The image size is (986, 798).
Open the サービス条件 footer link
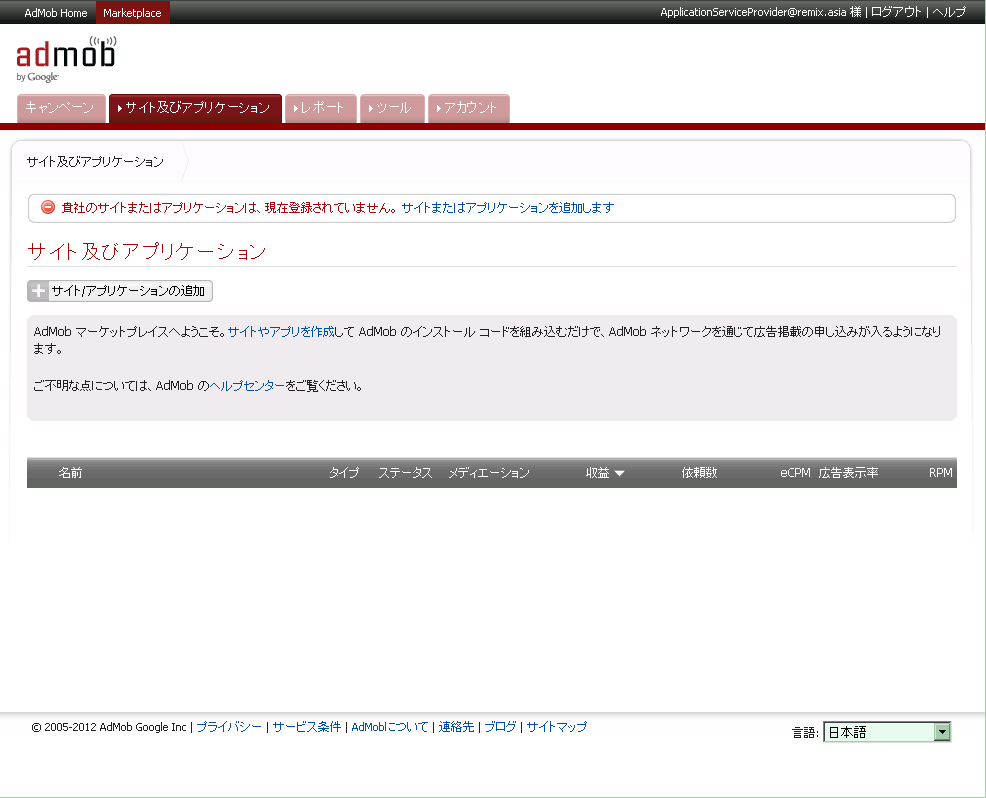click(x=307, y=727)
